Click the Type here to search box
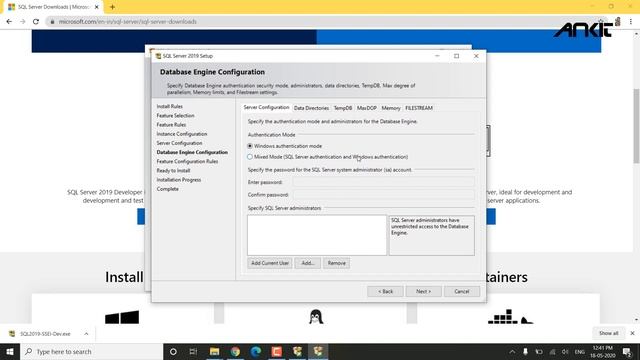This screenshot has width=640, height=360. pos(91,351)
